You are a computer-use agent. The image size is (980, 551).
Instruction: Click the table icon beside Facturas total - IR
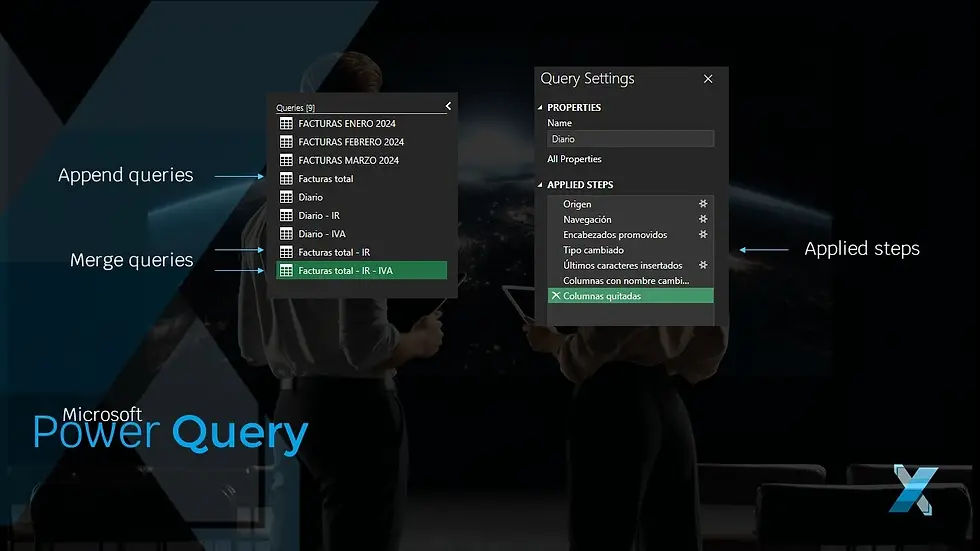(x=286, y=252)
